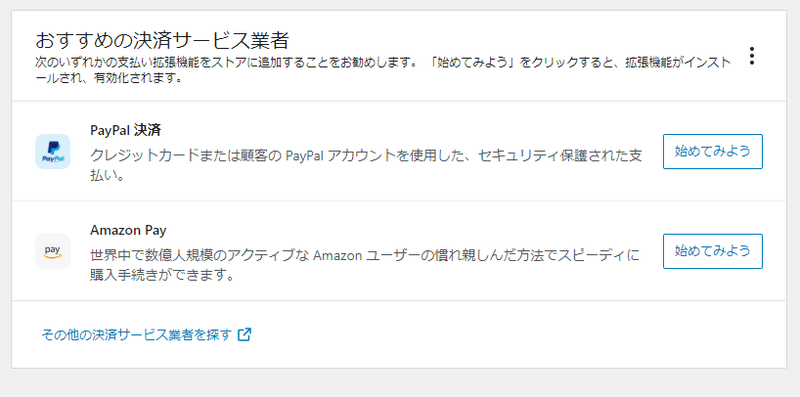800x397 pixels.
Task: Click the gray page background below the card
Action: click(x=400, y=383)
